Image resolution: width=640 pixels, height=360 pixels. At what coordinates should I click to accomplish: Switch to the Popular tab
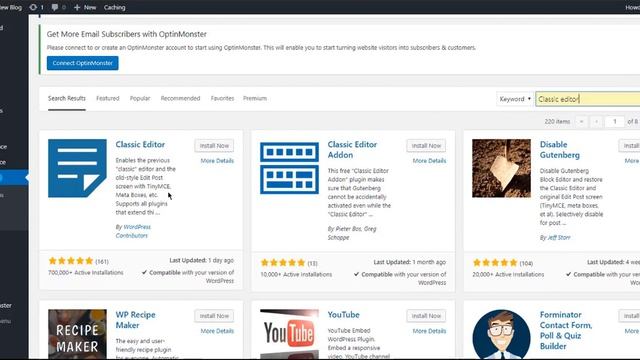coord(140,98)
